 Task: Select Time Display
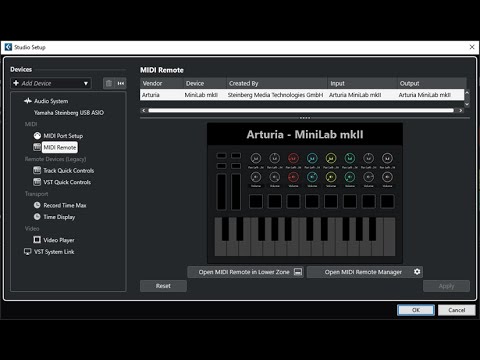point(59,217)
